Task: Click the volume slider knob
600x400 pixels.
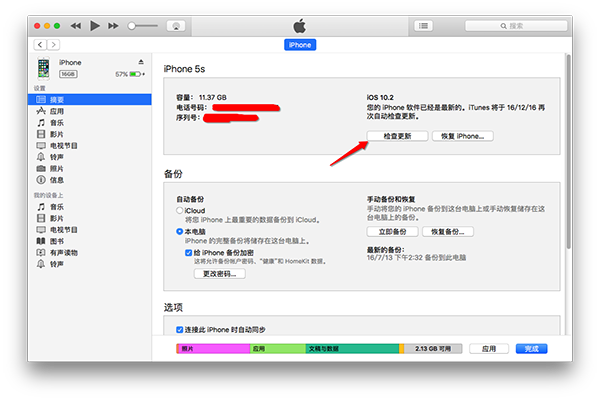Action: coord(132,26)
